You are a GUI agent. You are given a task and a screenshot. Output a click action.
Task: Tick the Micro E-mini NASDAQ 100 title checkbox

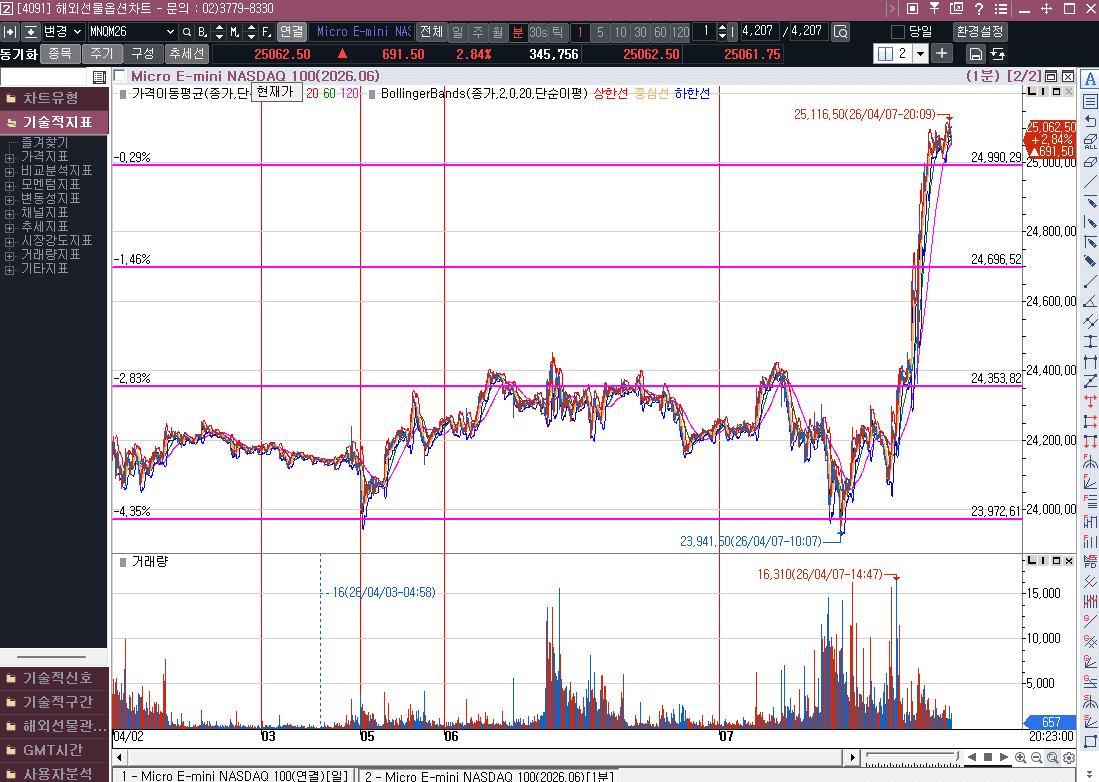(x=120, y=76)
